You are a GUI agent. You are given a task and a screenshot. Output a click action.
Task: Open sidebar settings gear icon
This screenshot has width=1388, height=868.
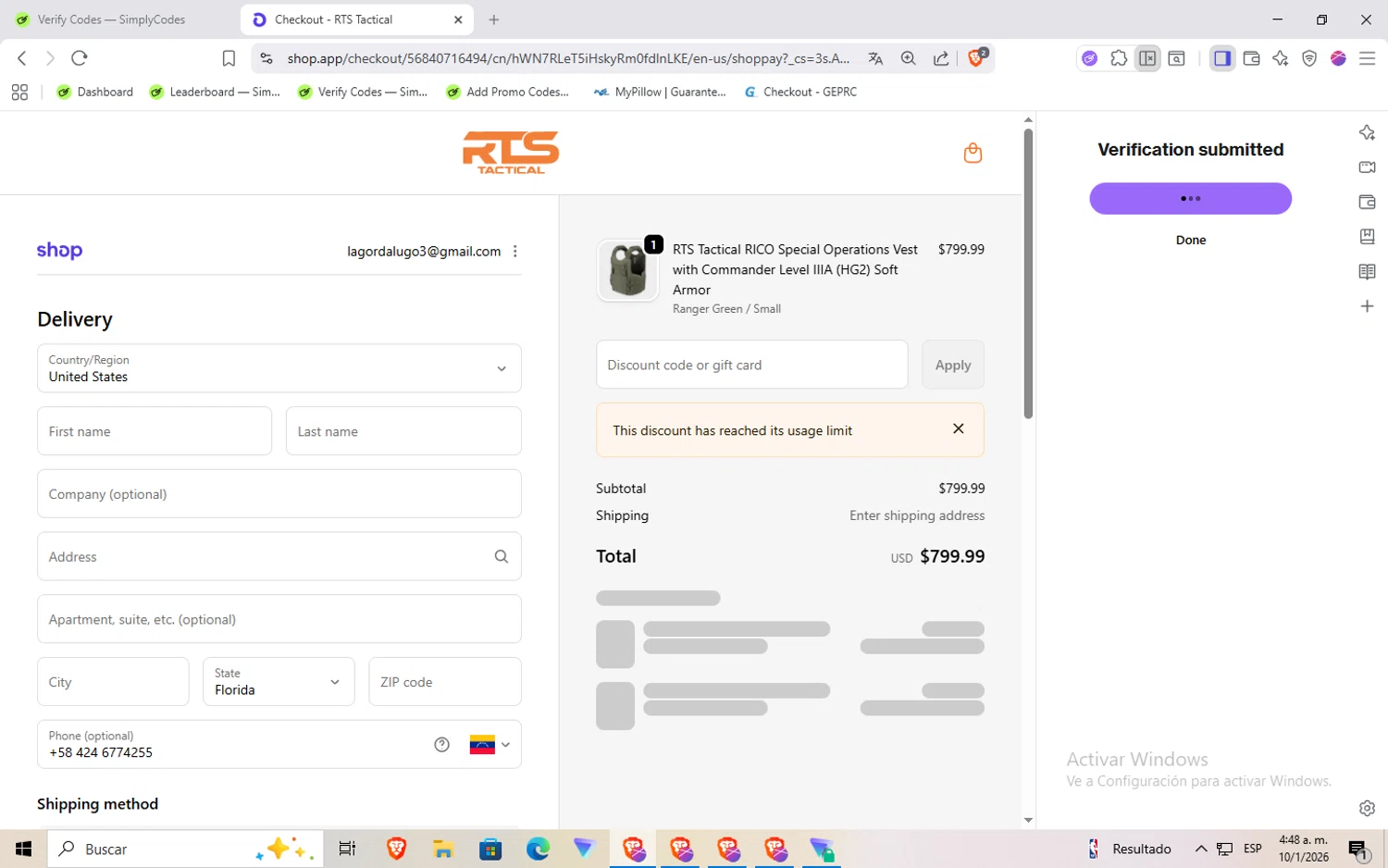click(x=1367, y=808)
